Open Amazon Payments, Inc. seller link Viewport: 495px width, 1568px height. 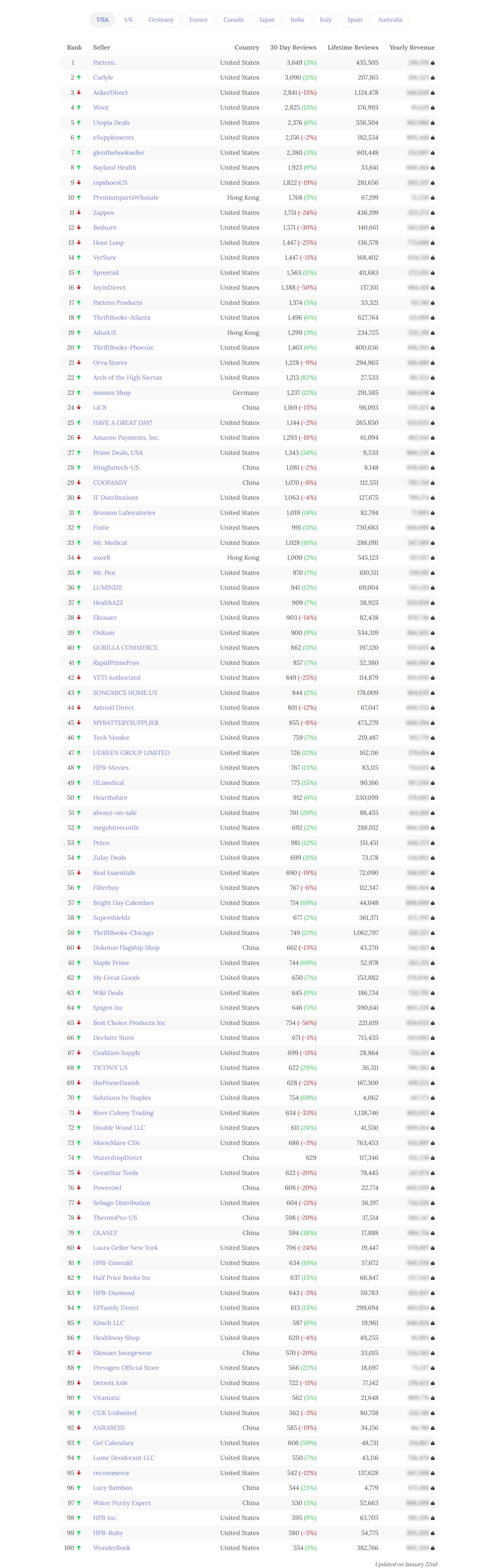(x=126, y=438)
